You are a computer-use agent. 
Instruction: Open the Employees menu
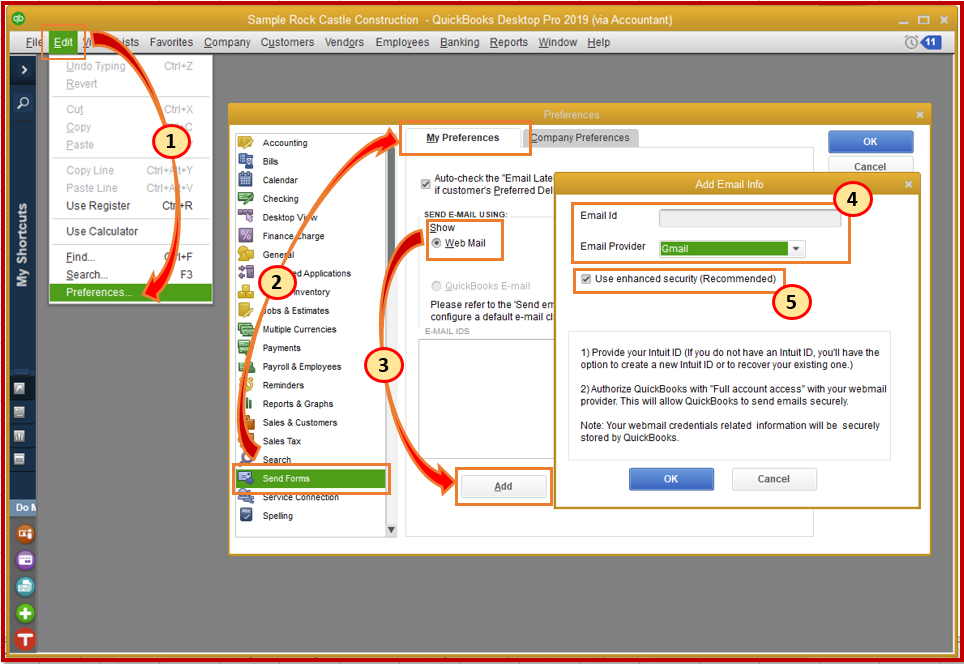coord(402,42)
